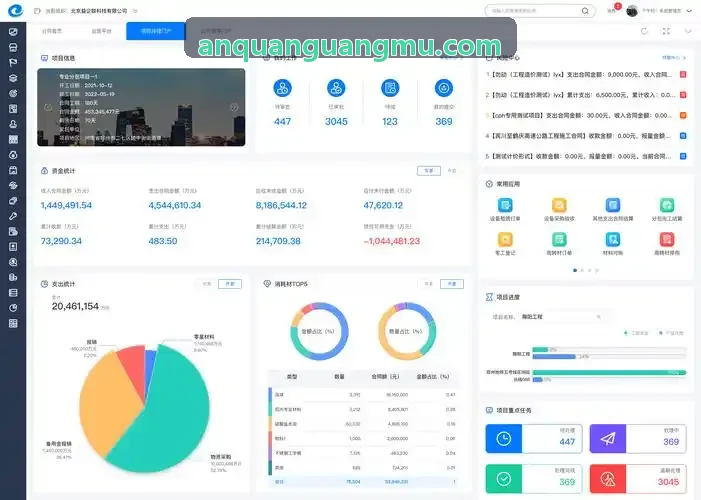Open the flag icon in the left sidebar

pos(13,62)
